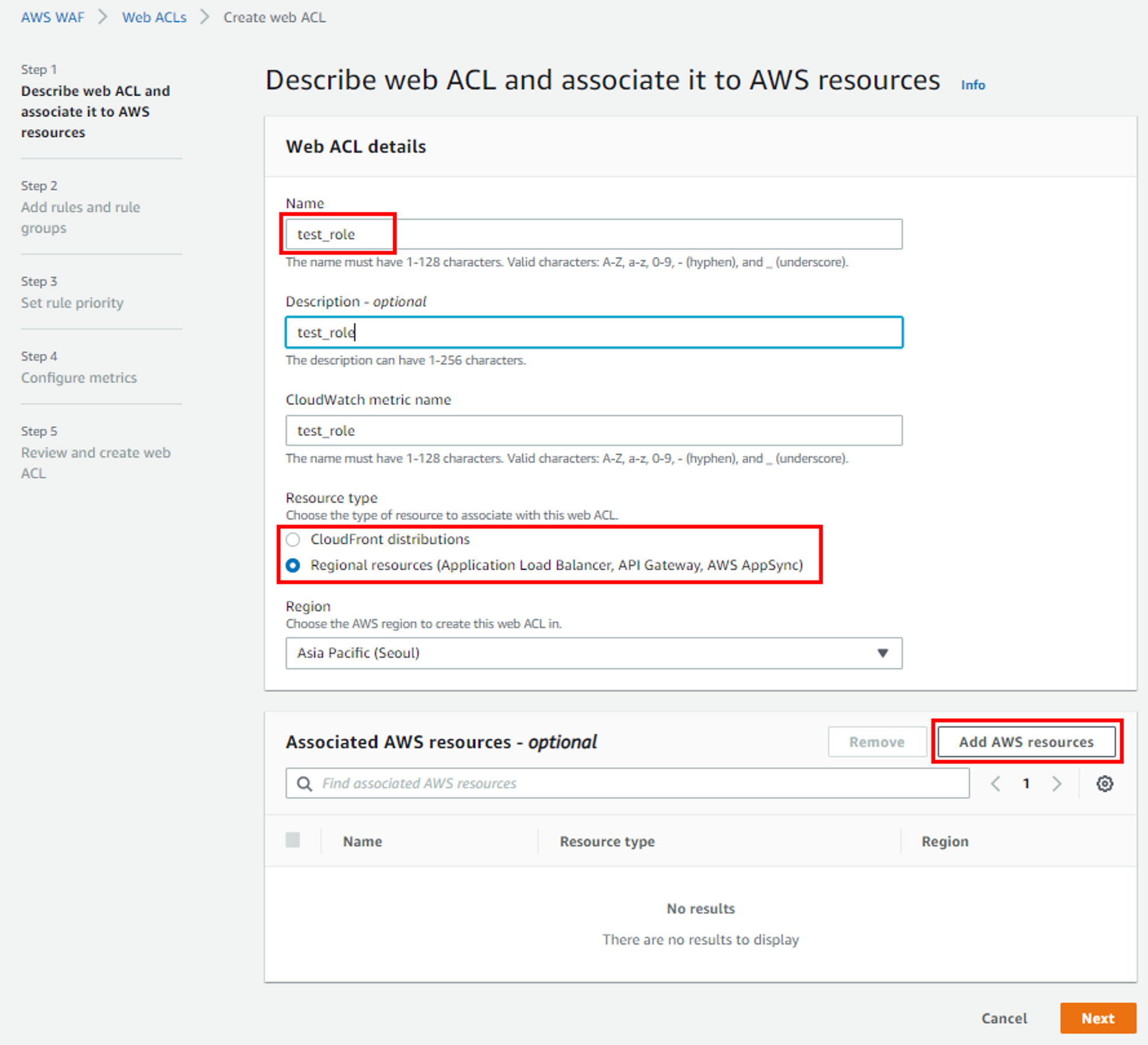Image resolution: width=1148 pixels, height=1045 pixels.
Task: Select the Regional resources radio option
Action: tap(293, 566)
